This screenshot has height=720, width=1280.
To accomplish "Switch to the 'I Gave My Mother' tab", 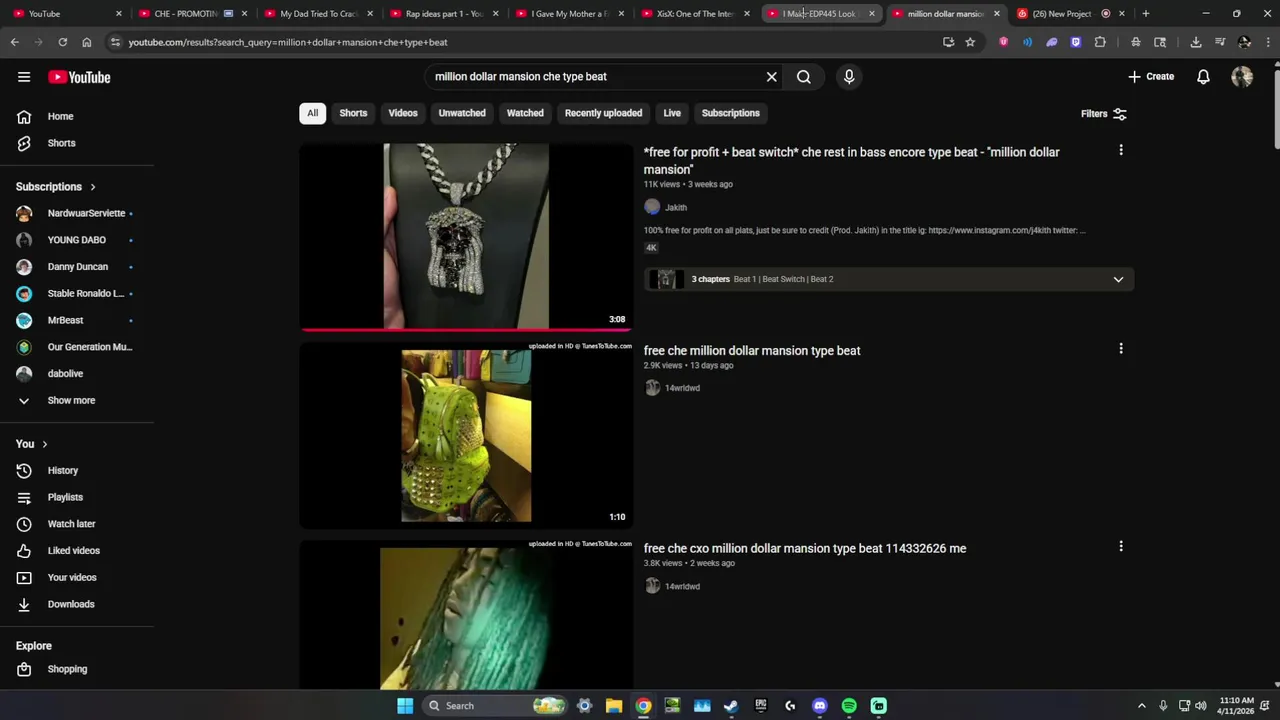I will click(570, 14).
